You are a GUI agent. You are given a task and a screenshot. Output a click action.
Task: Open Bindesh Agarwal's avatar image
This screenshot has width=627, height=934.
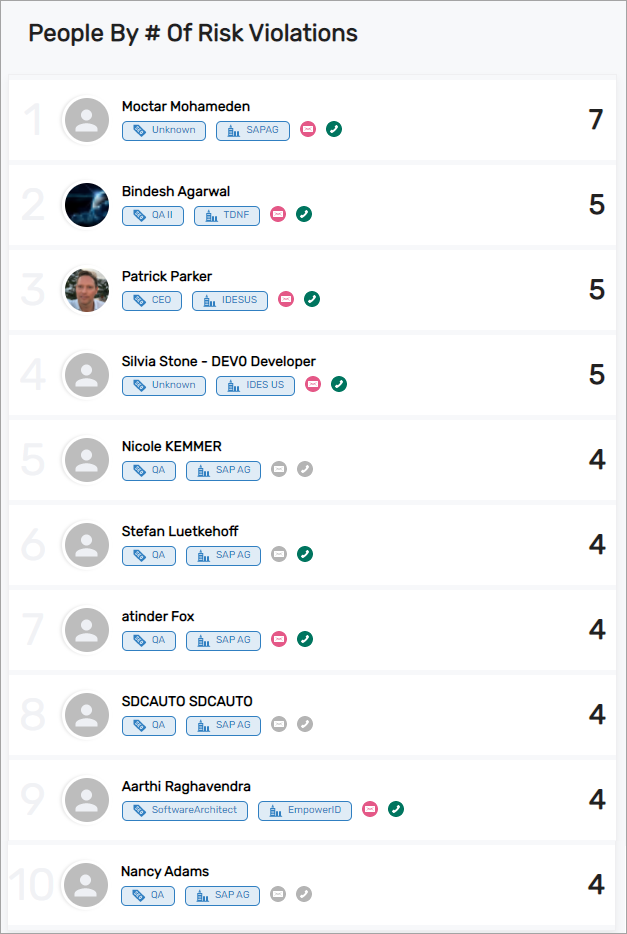click(x=87, y=205)
